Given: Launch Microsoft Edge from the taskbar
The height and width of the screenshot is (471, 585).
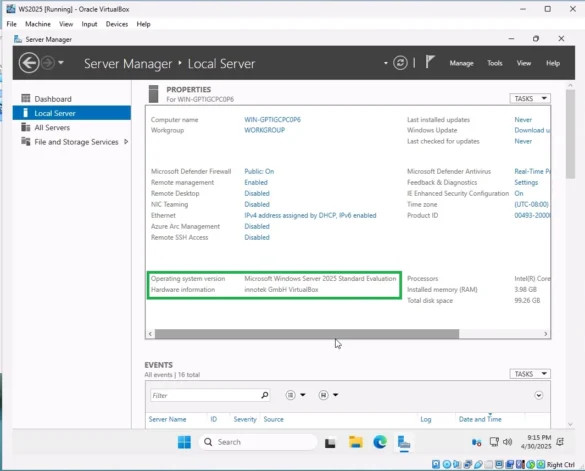Looking at the screenshot, I should pyautogui.click(x=380, y=442).
